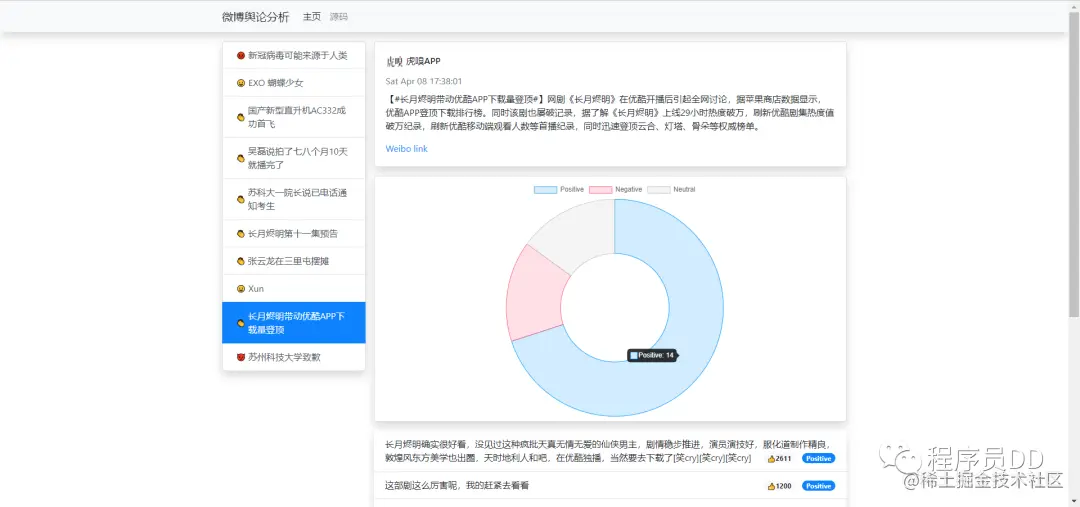Click the emoji icon beside 苏科大一院长说已电话通知考生
The image size is (1080, 507).
pos(240,199)
